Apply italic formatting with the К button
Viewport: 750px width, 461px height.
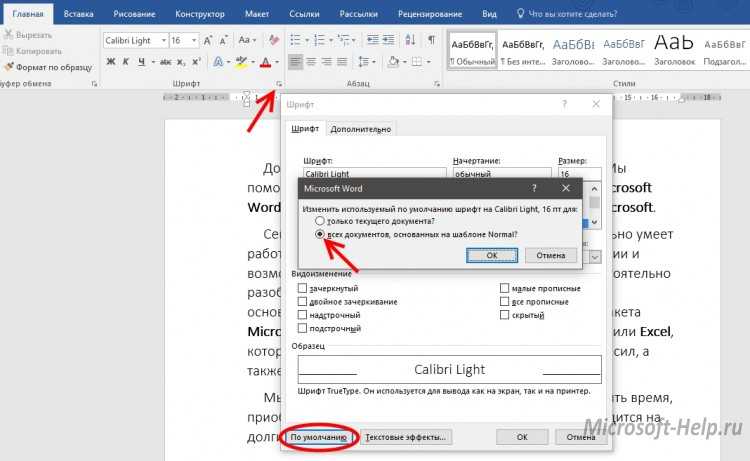[126, 62]
